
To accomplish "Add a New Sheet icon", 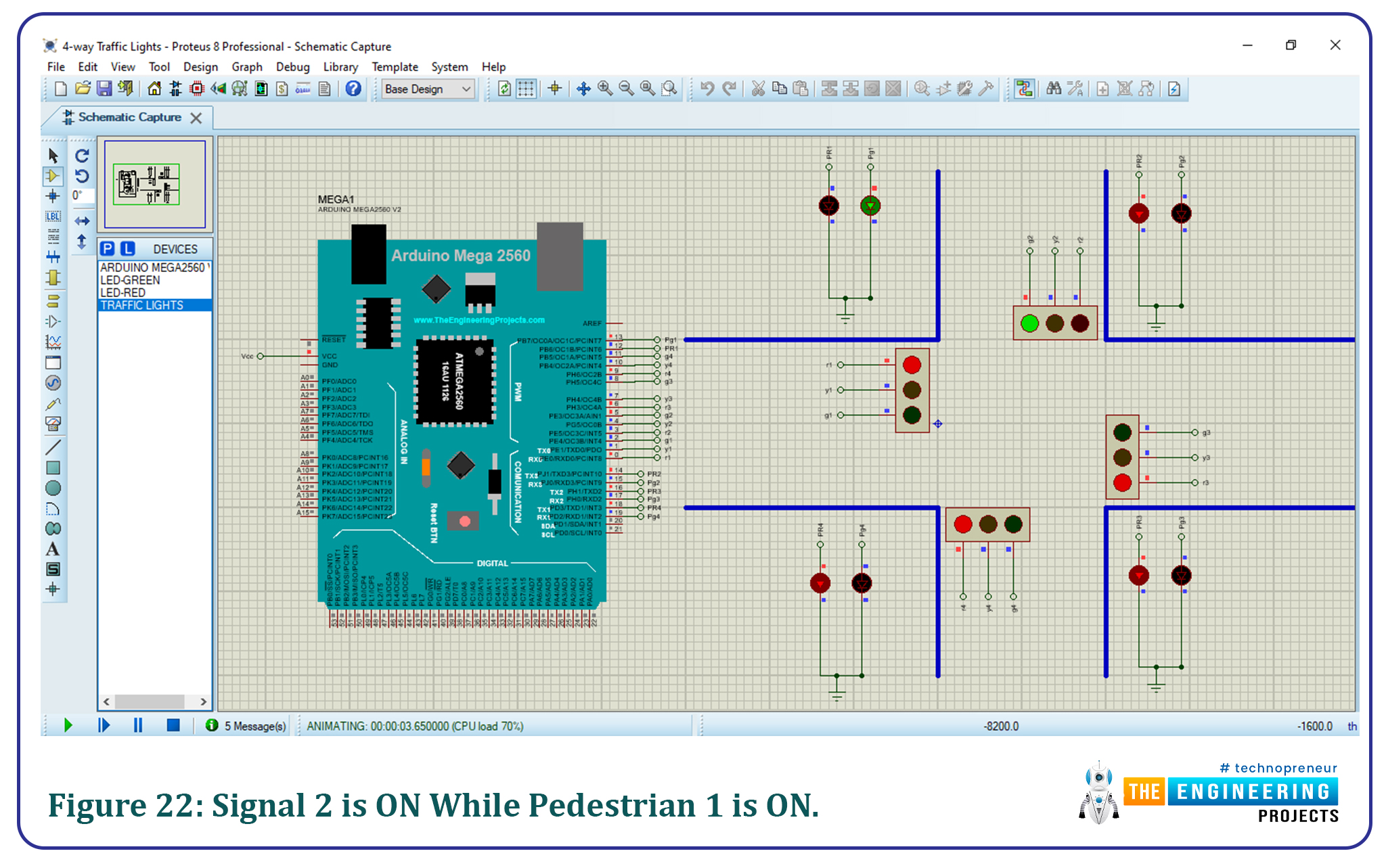I will (x=1103, y=89).
